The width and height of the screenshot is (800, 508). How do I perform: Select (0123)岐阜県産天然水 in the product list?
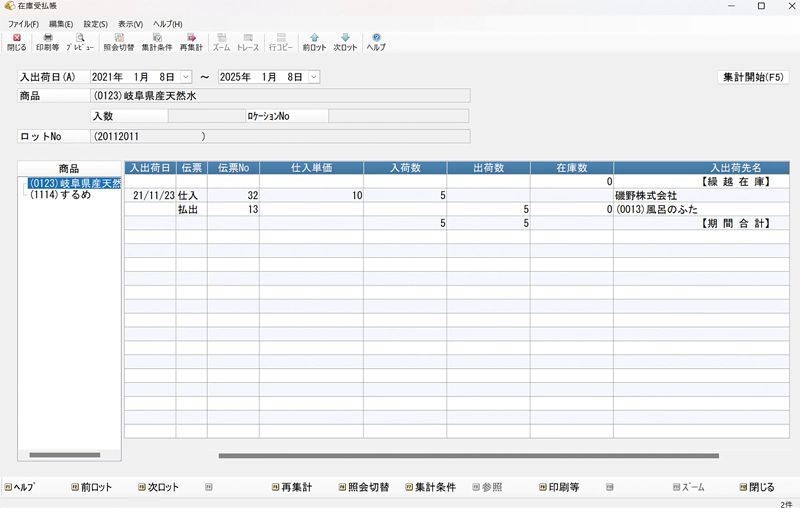(74, 184)
